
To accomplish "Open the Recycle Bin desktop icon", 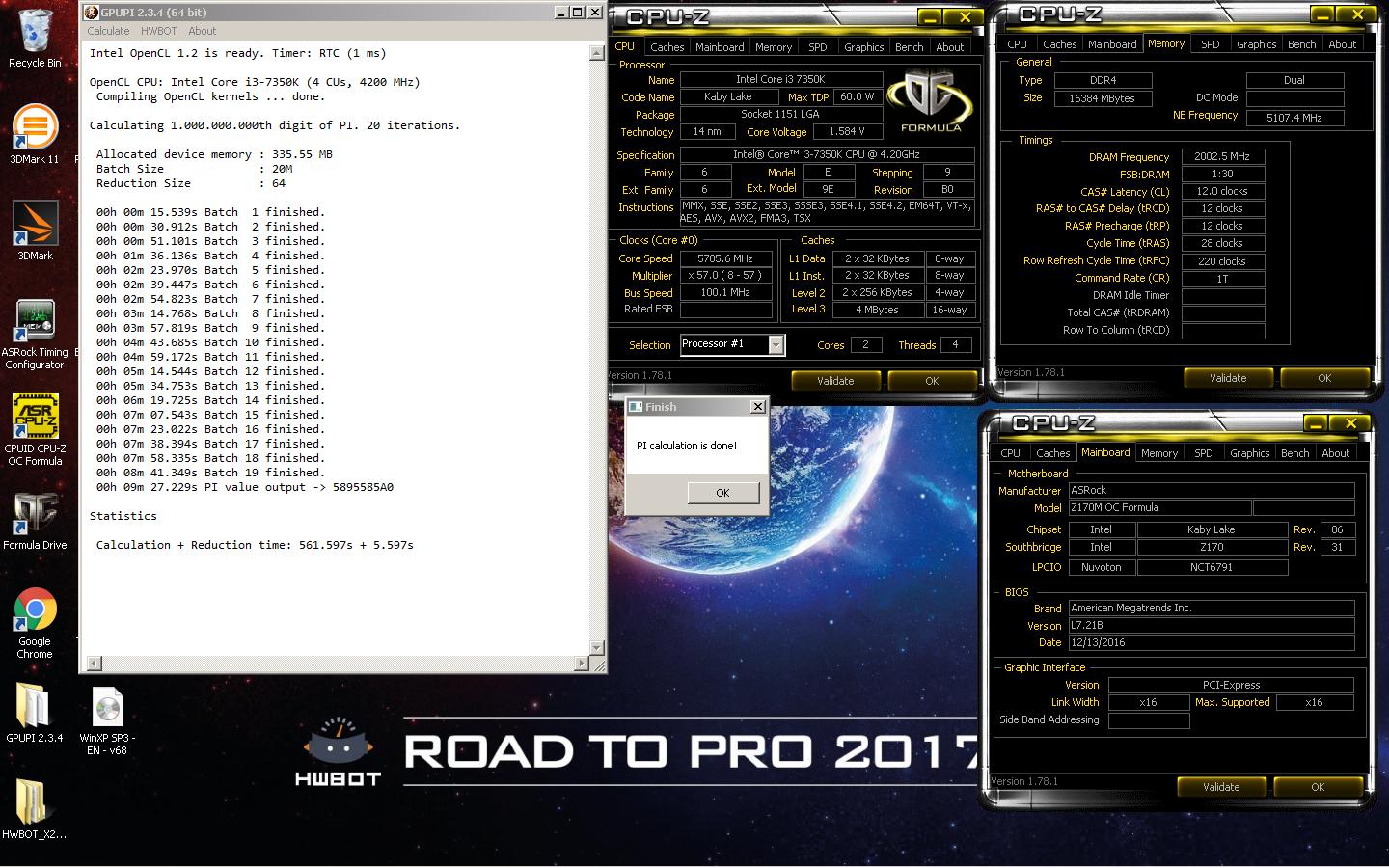I will (x=35, y=39).
